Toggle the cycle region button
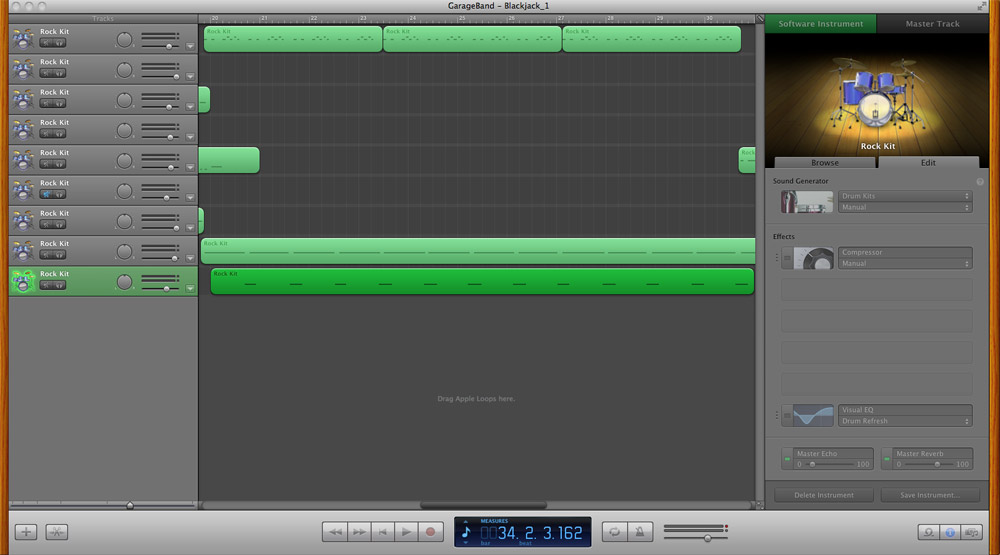 coord(614,531)
